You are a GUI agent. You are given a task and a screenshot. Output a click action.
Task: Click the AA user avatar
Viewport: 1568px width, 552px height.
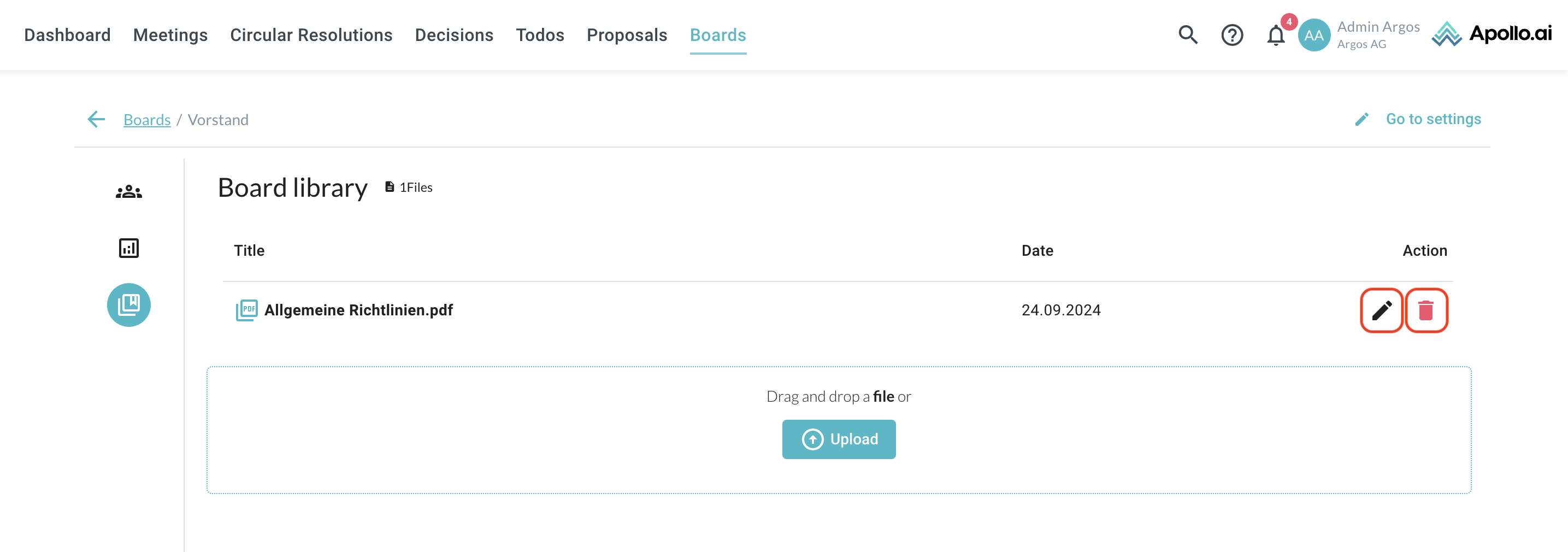(1313, 36)
